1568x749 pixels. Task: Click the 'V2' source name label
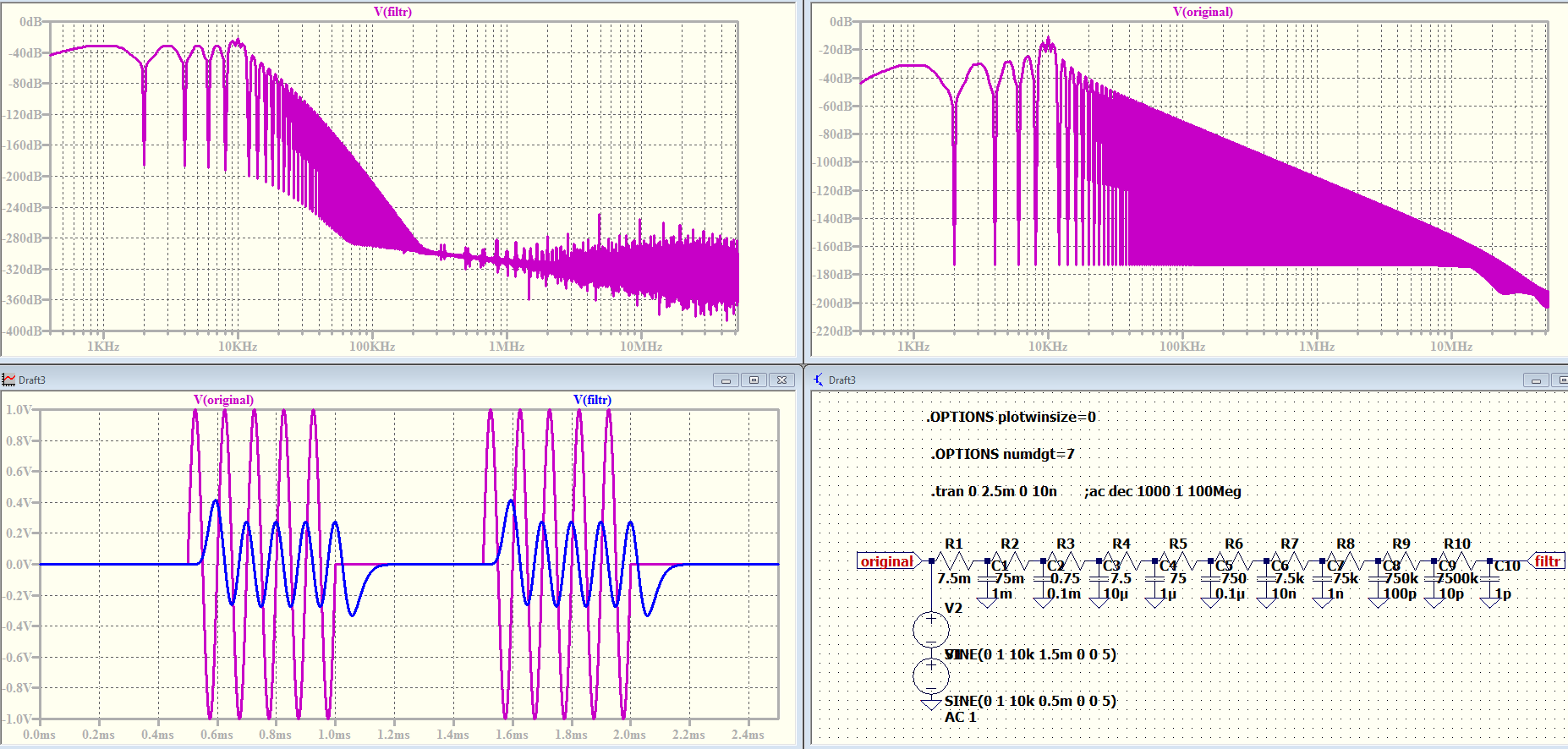[953, 608]
